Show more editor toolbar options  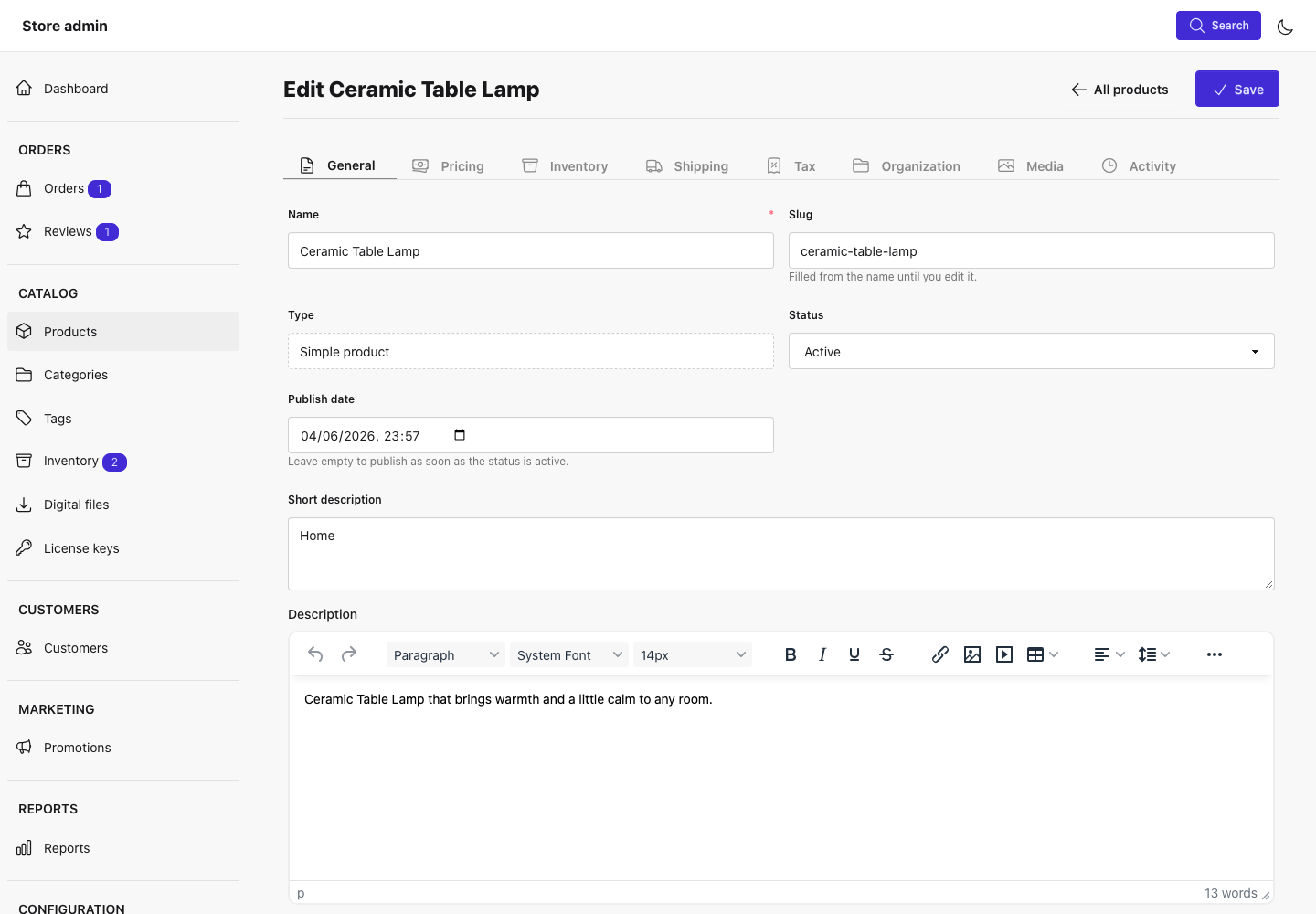tap(1215, 654)
